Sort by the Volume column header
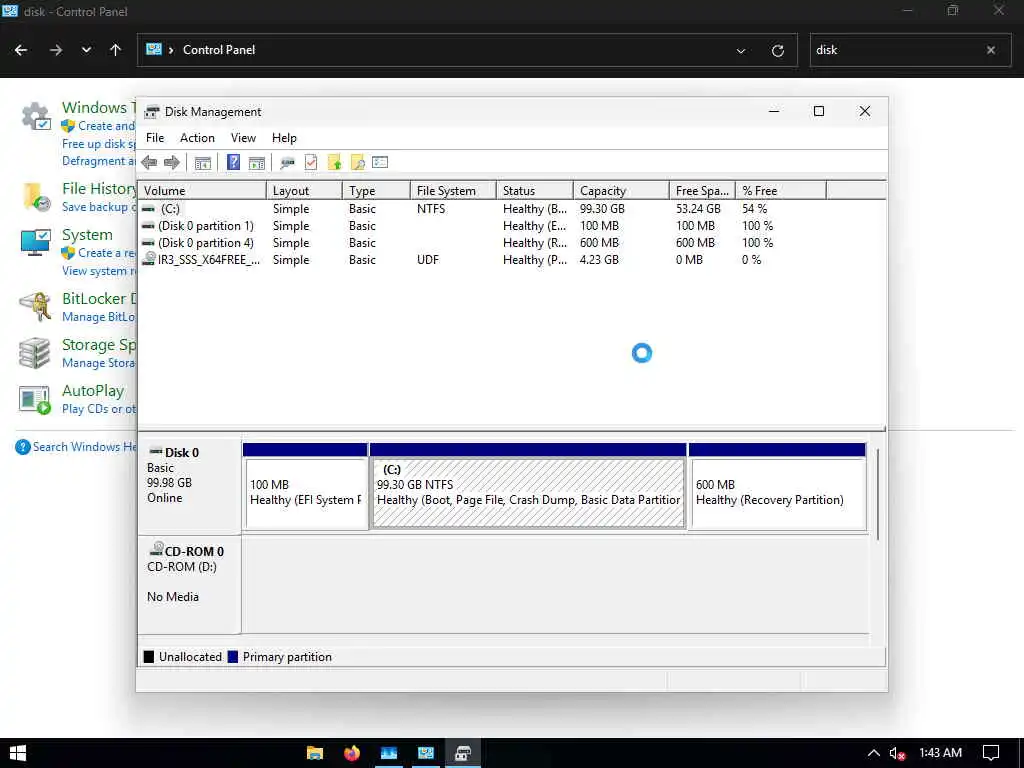The width and height of the screenshot is (1024, 768). pyautogui.click(x=202, y=191)
